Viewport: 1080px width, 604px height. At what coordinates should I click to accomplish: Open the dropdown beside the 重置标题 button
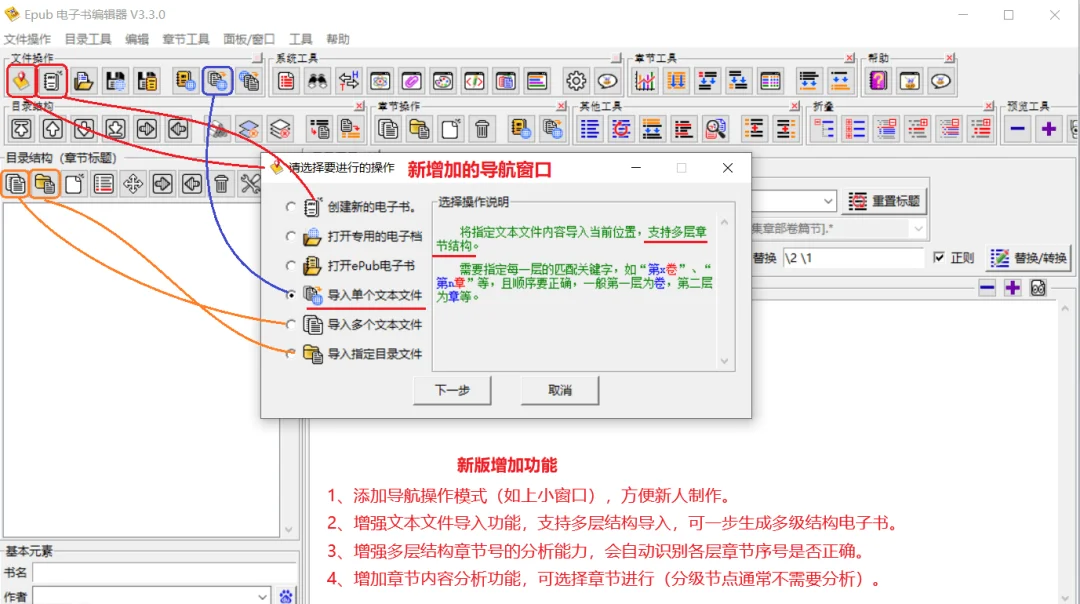point(828,201)
